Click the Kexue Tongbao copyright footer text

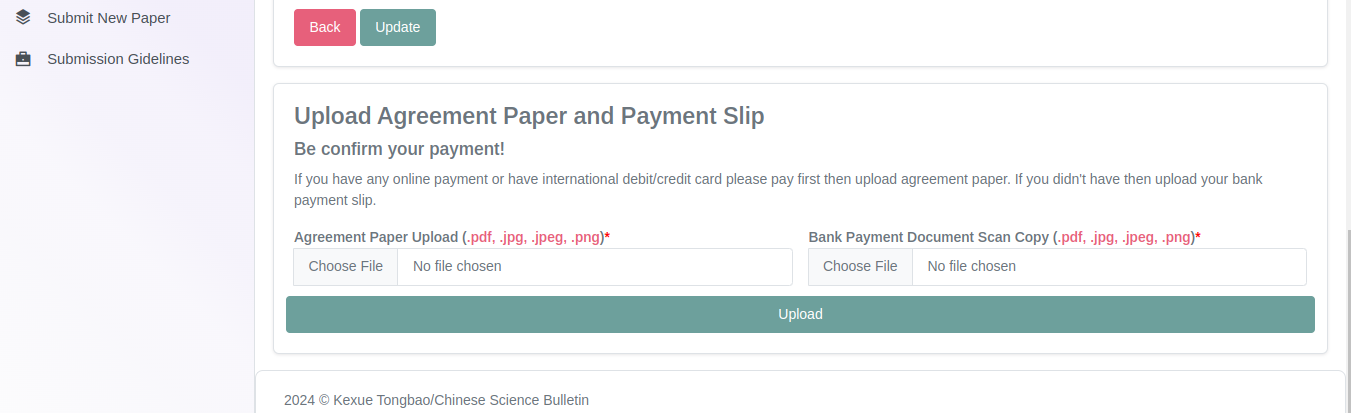click(436, 400)
